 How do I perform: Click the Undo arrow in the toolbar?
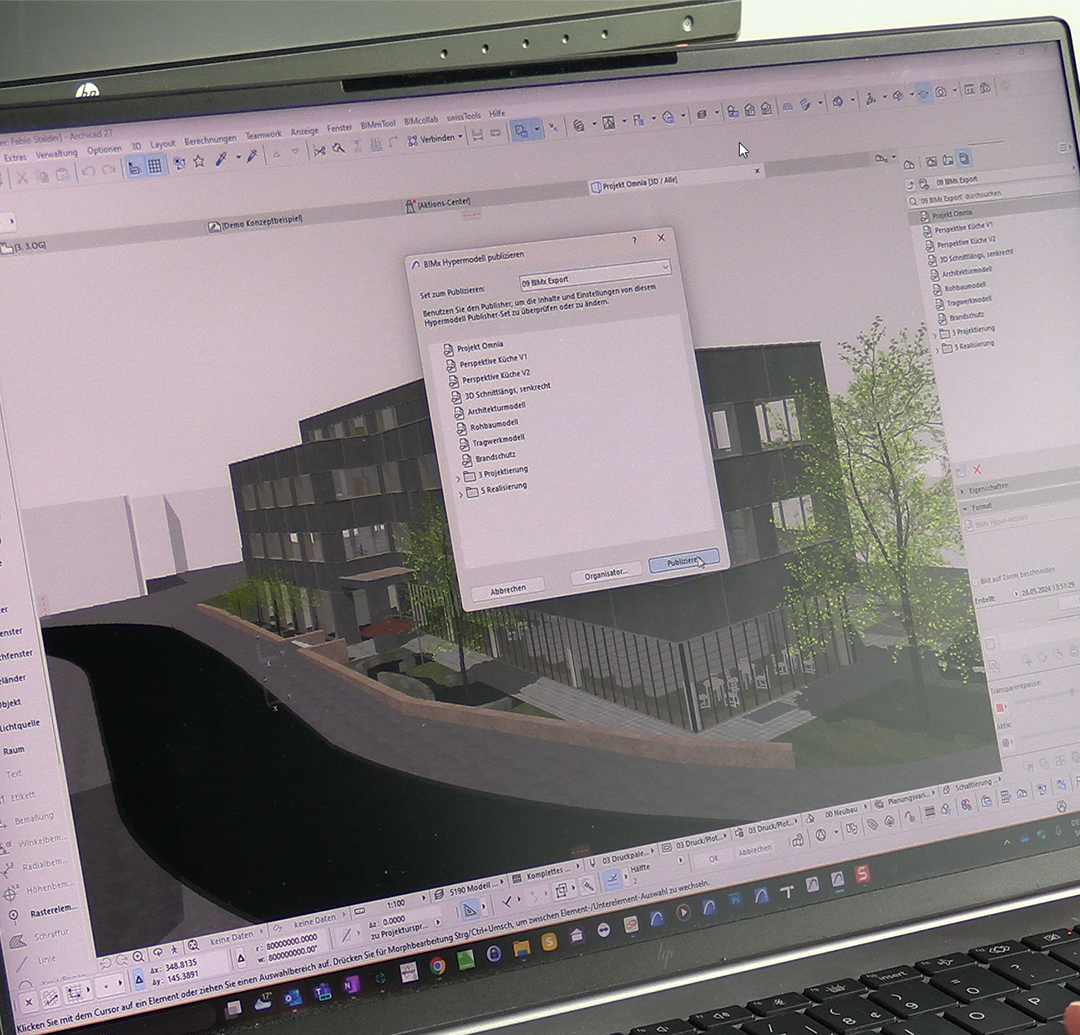pos(87,171)
